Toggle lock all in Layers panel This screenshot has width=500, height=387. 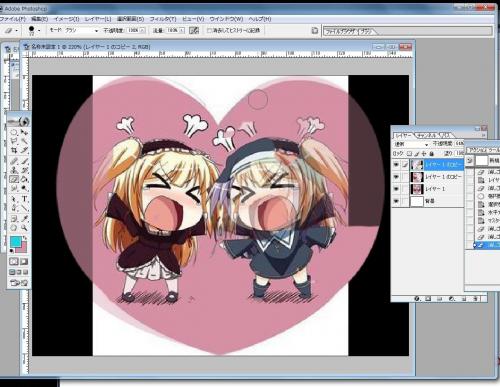click(431, 153)
